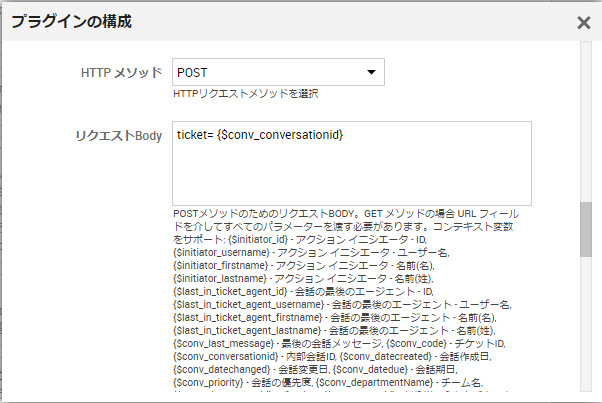Image resolution: width=602 pixels, height=403 pixels.
Task: Click the {$conv_priority} 会話の優先度 variable text
Action: click(x=242, y=382)
